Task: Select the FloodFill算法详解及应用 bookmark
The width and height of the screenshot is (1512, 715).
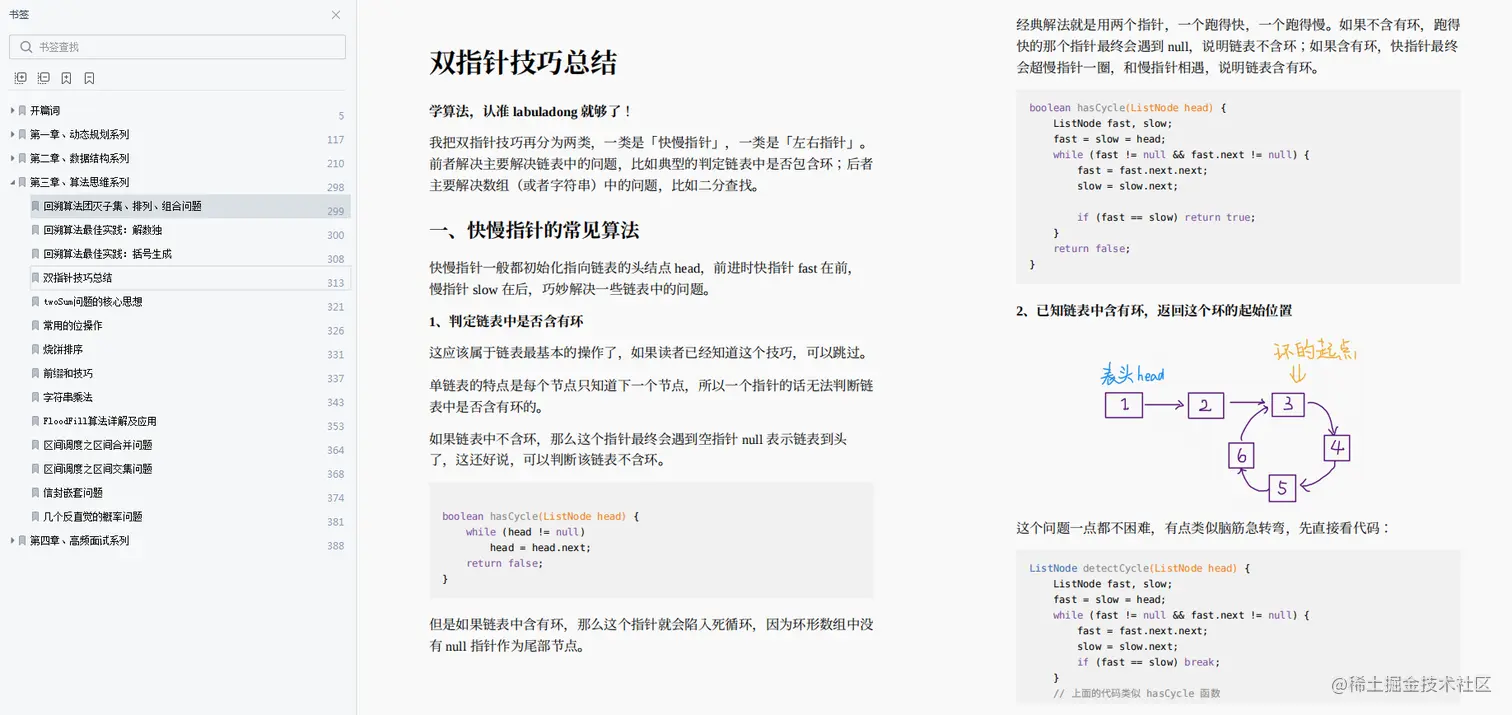Action: 105,421
